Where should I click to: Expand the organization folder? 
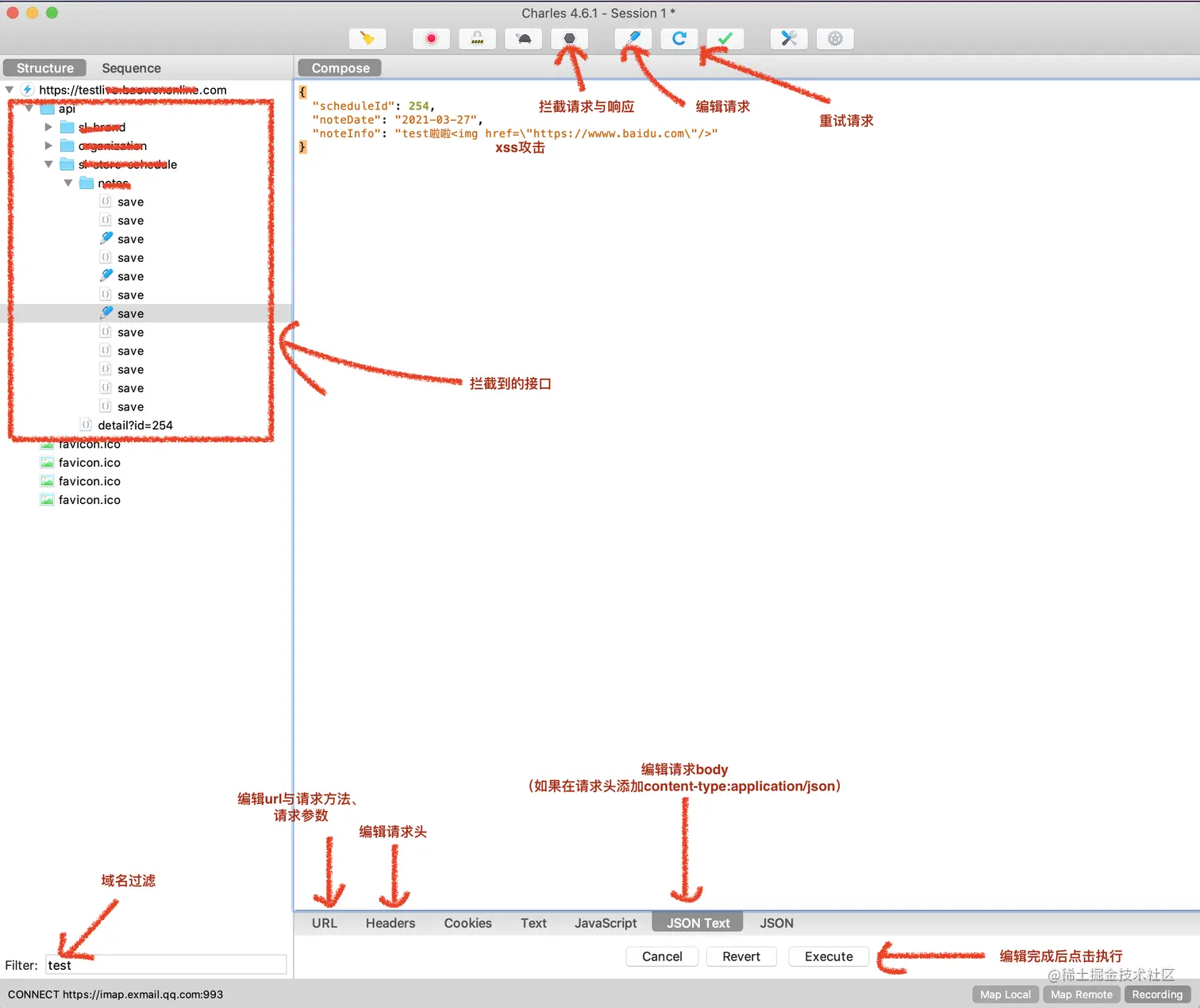tap(48, 145)
